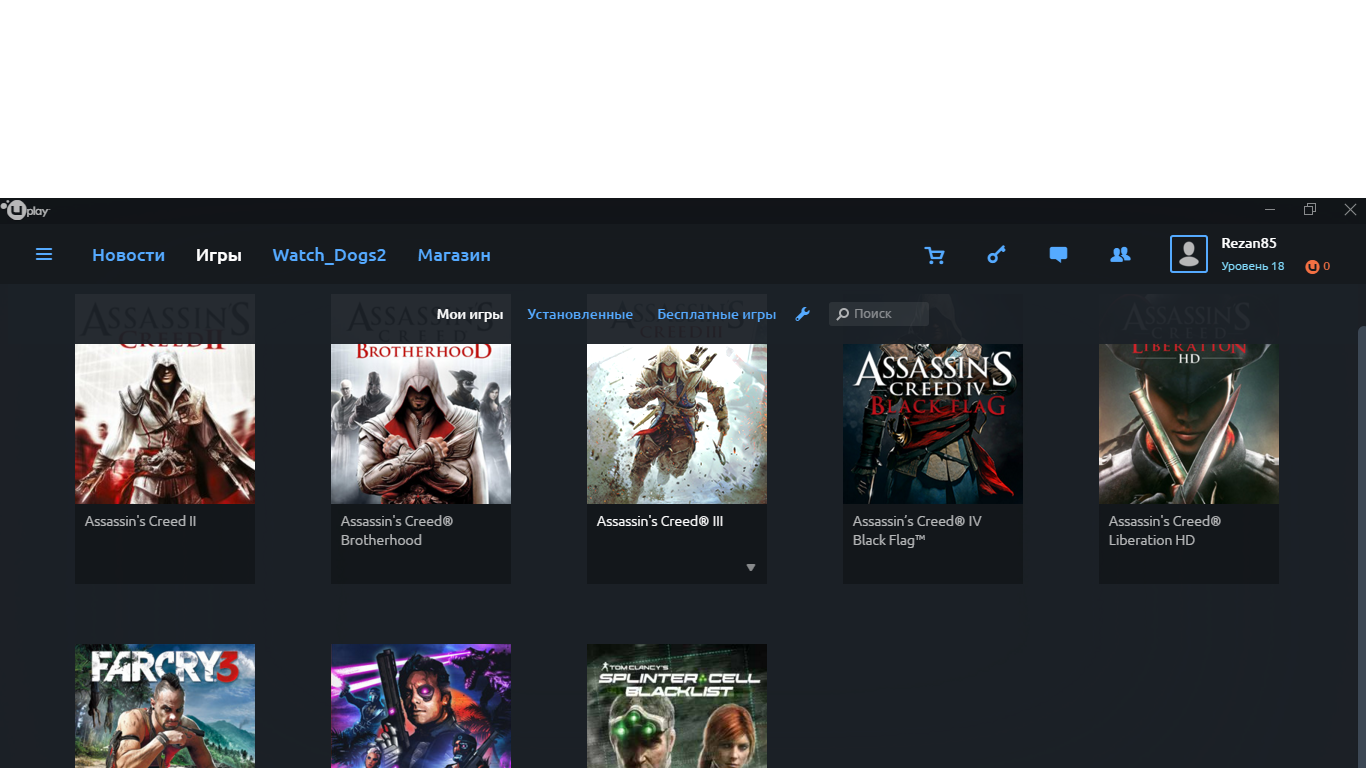The height and width of the screenshot is (768, 1366).
Task: Click the key activation icon
Action: pyautogui.click(x=996, y=255)
